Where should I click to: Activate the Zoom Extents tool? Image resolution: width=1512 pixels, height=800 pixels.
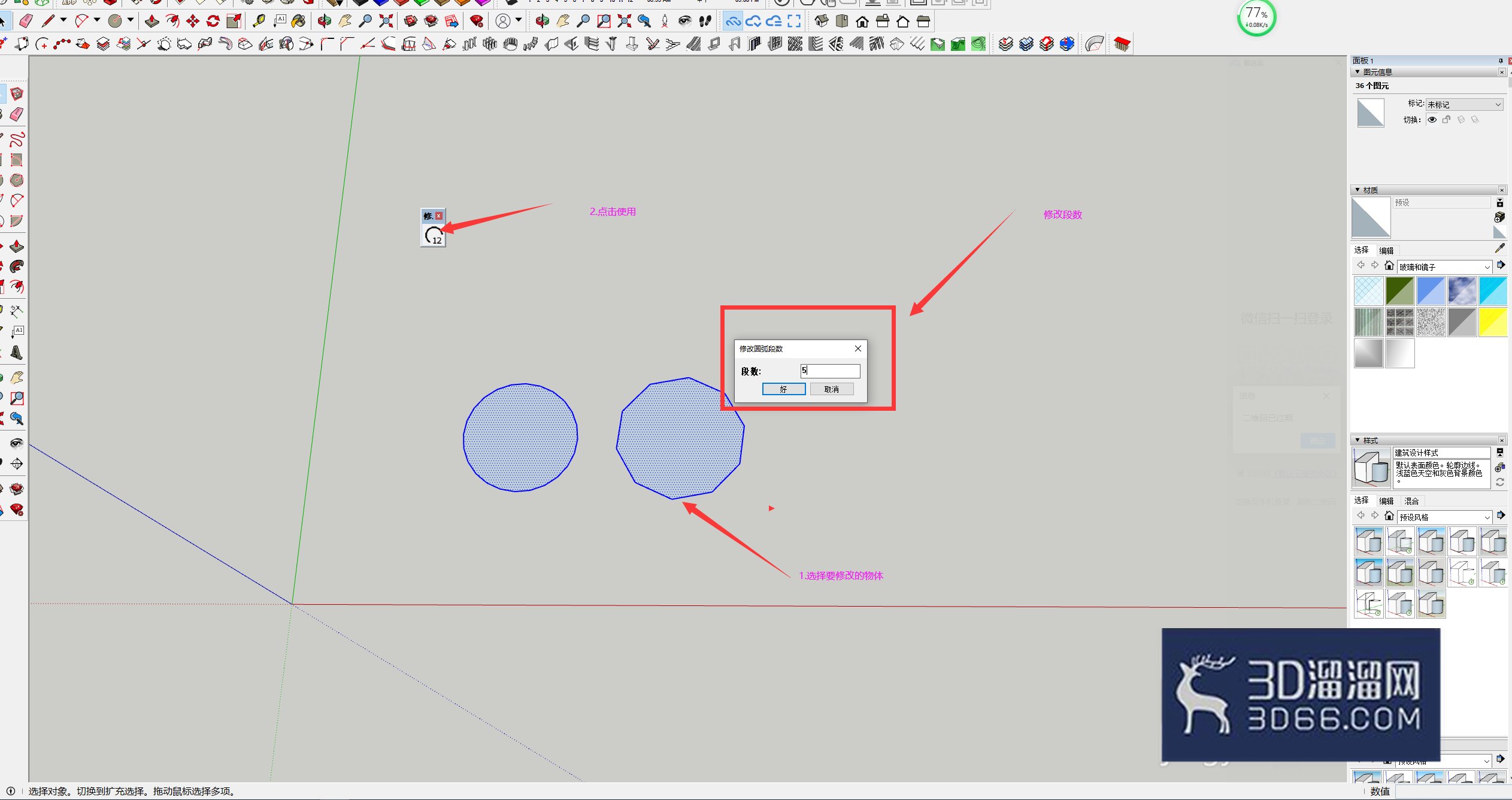click(386, 22)
